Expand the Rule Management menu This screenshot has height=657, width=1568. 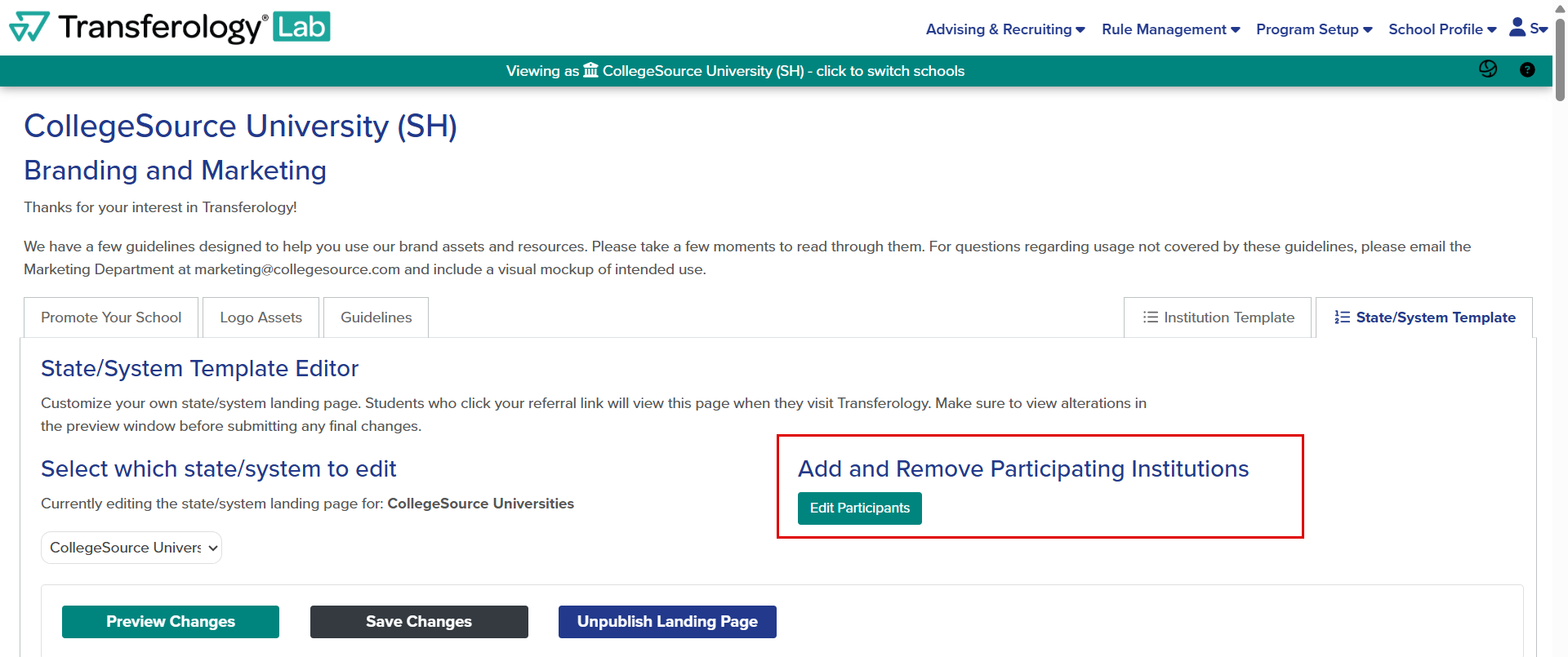coord(1171,29)
